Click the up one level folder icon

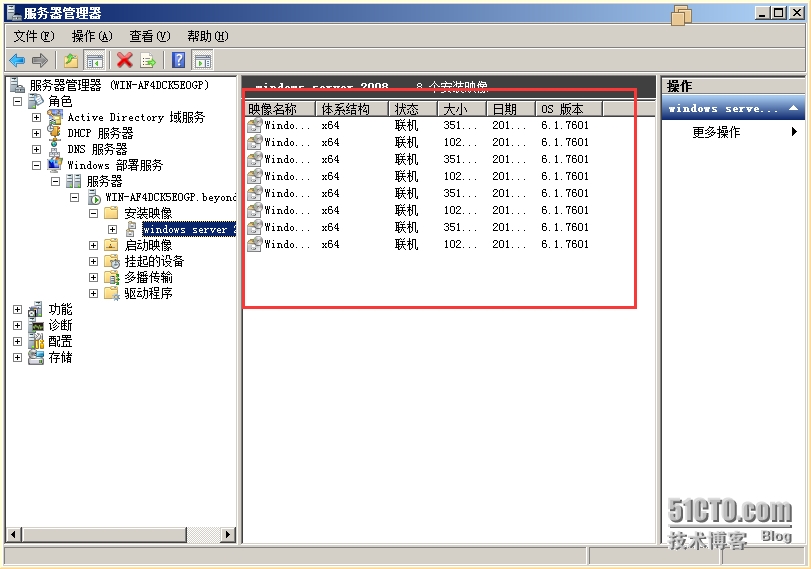tap(71, 61)
